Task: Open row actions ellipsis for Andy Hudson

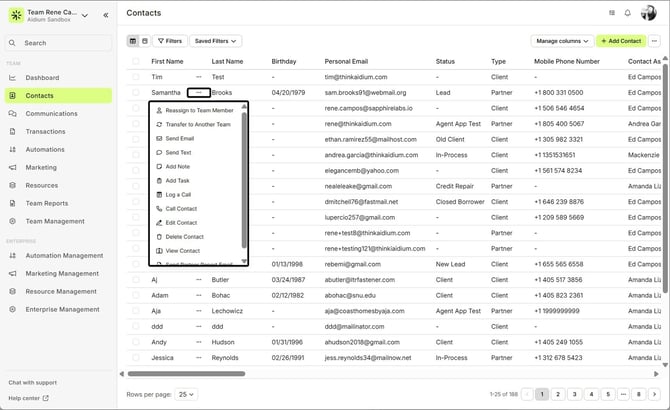Action: [x=199, y=342]
